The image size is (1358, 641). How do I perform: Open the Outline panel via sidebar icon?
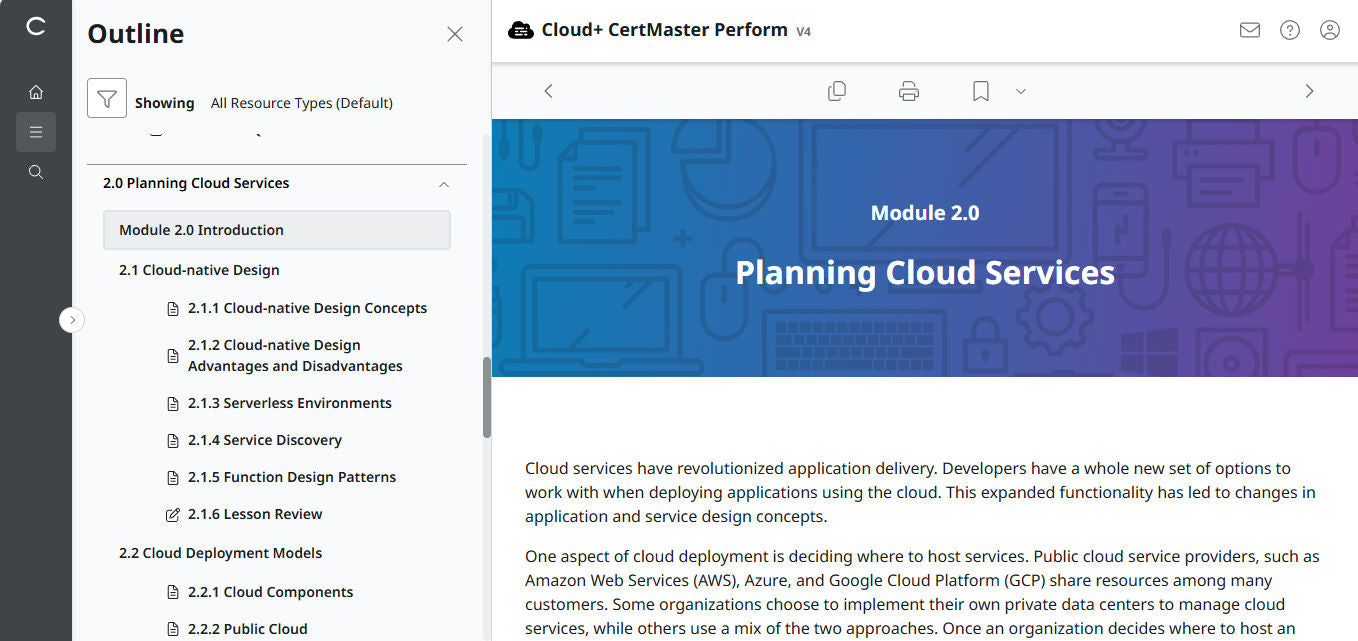pos(35,131)
